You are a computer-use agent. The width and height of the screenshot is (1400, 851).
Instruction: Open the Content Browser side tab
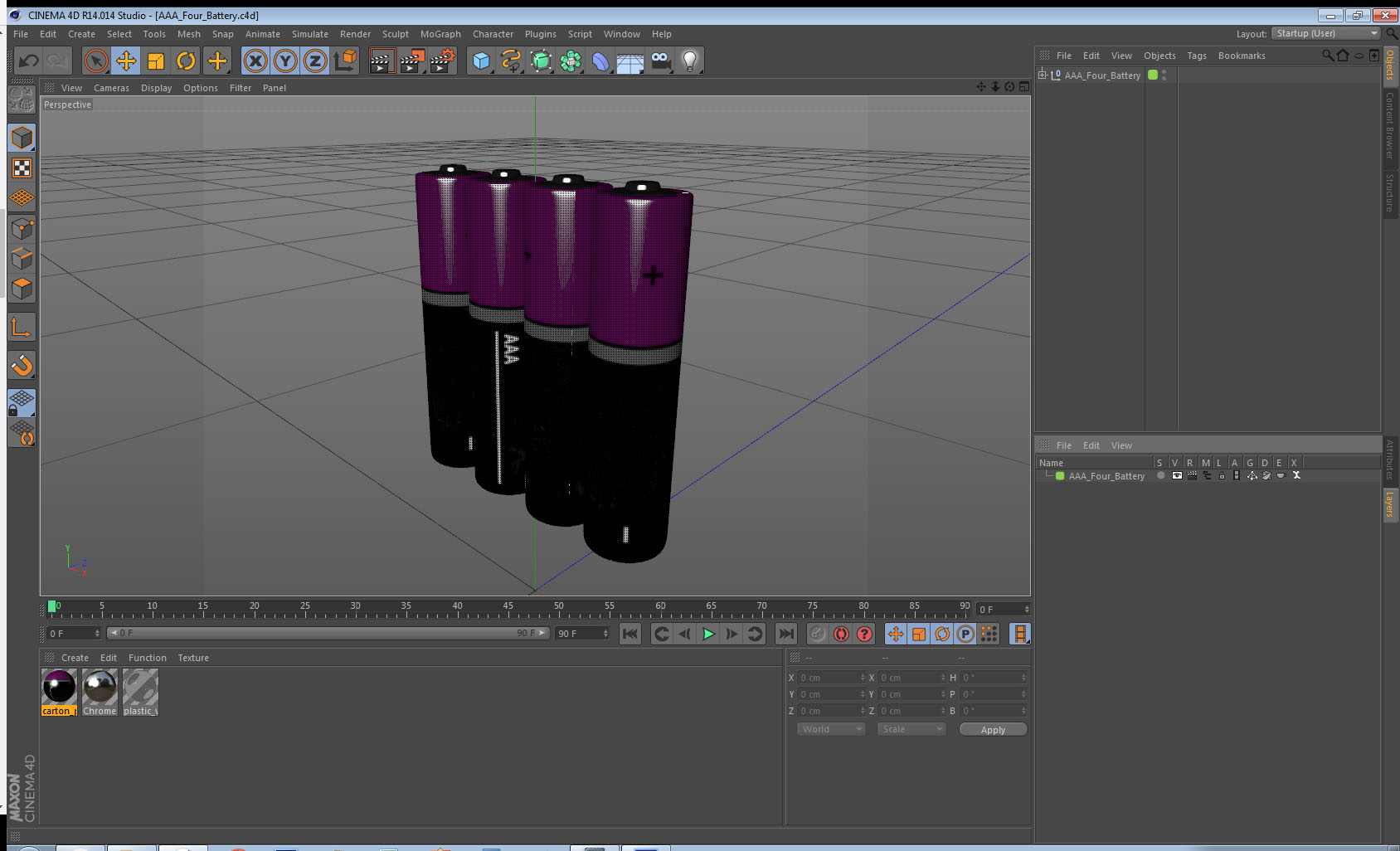point(1390,125)
